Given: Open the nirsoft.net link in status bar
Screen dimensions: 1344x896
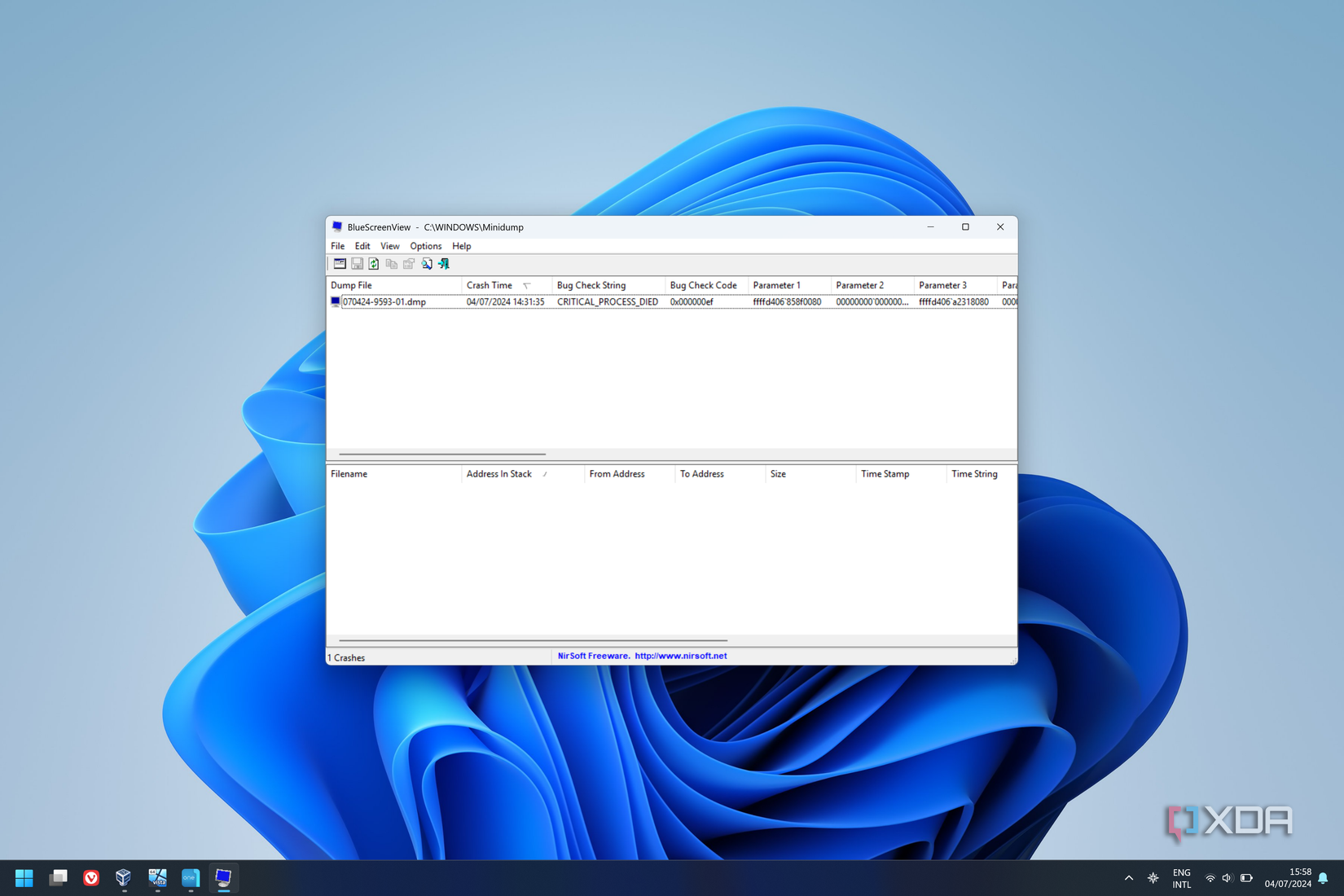Looking at the screenshot, I should tap(681, 656).
